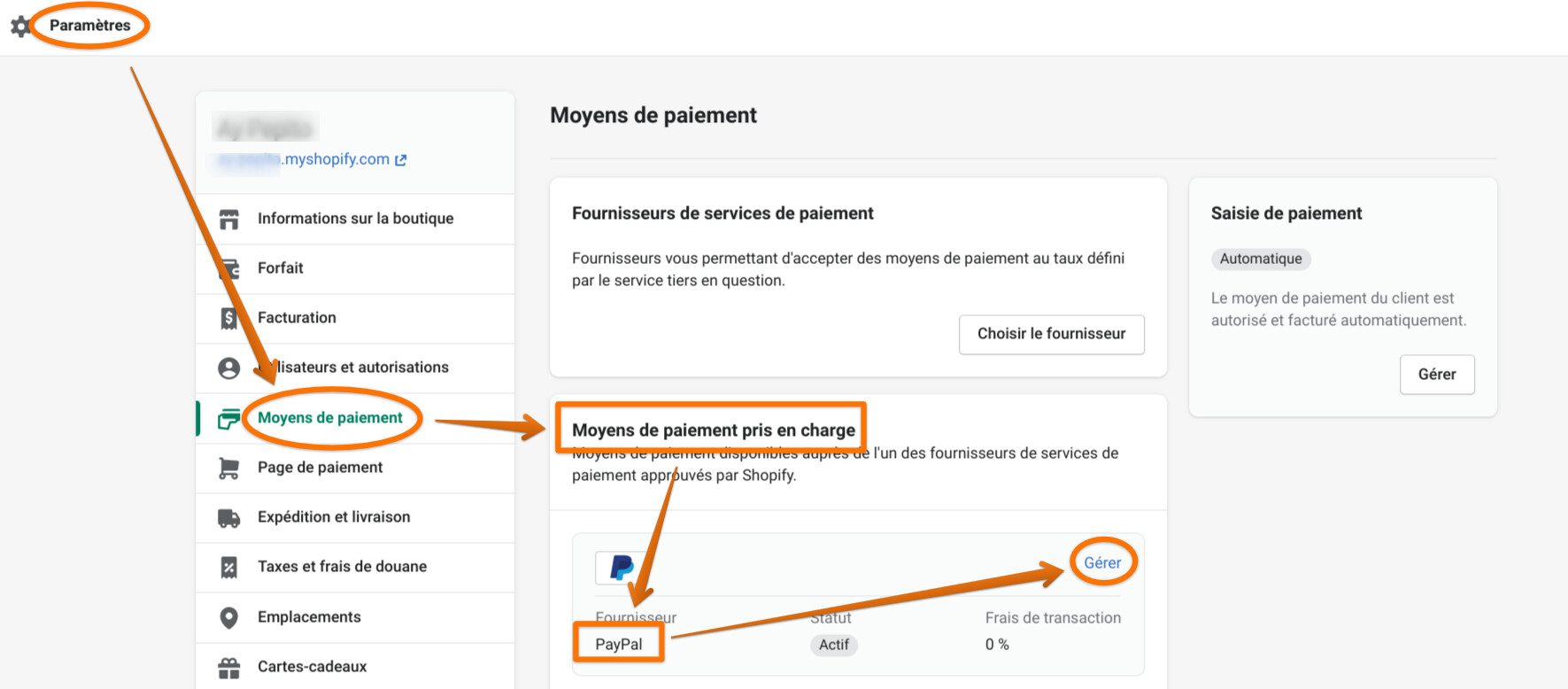Click the Taxes percent receipt icon
Screen dimensions: 1568x689
click(229, 567)
